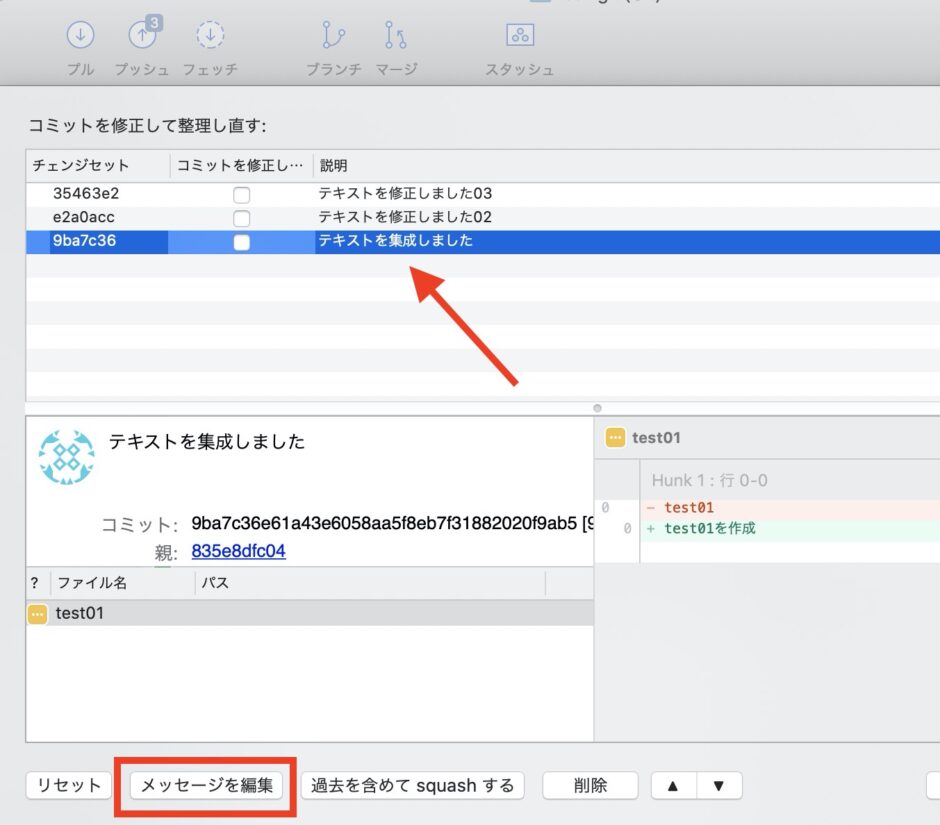Open parent commit link 835e8dfc04

click(239, 551)
